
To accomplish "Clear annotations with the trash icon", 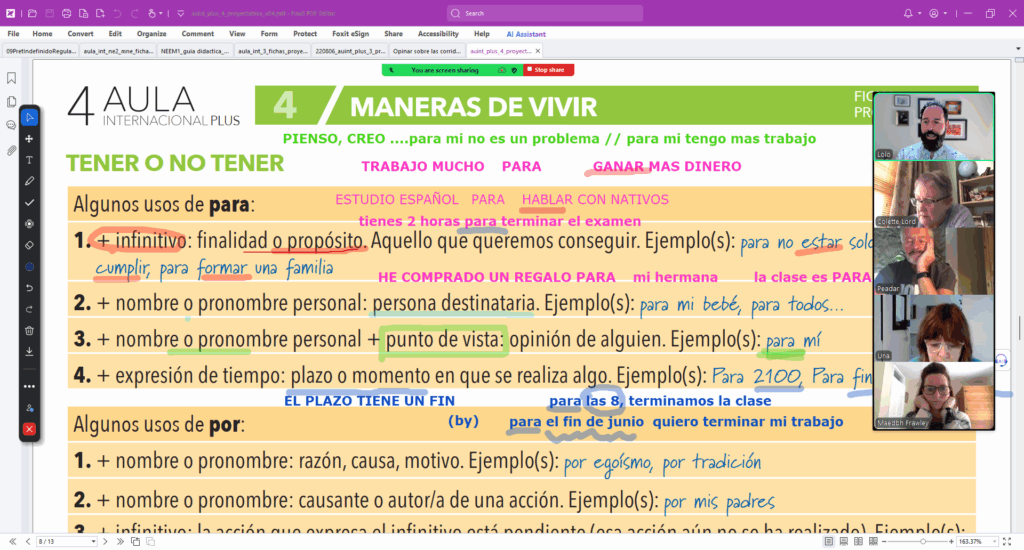I will [29, 331].
